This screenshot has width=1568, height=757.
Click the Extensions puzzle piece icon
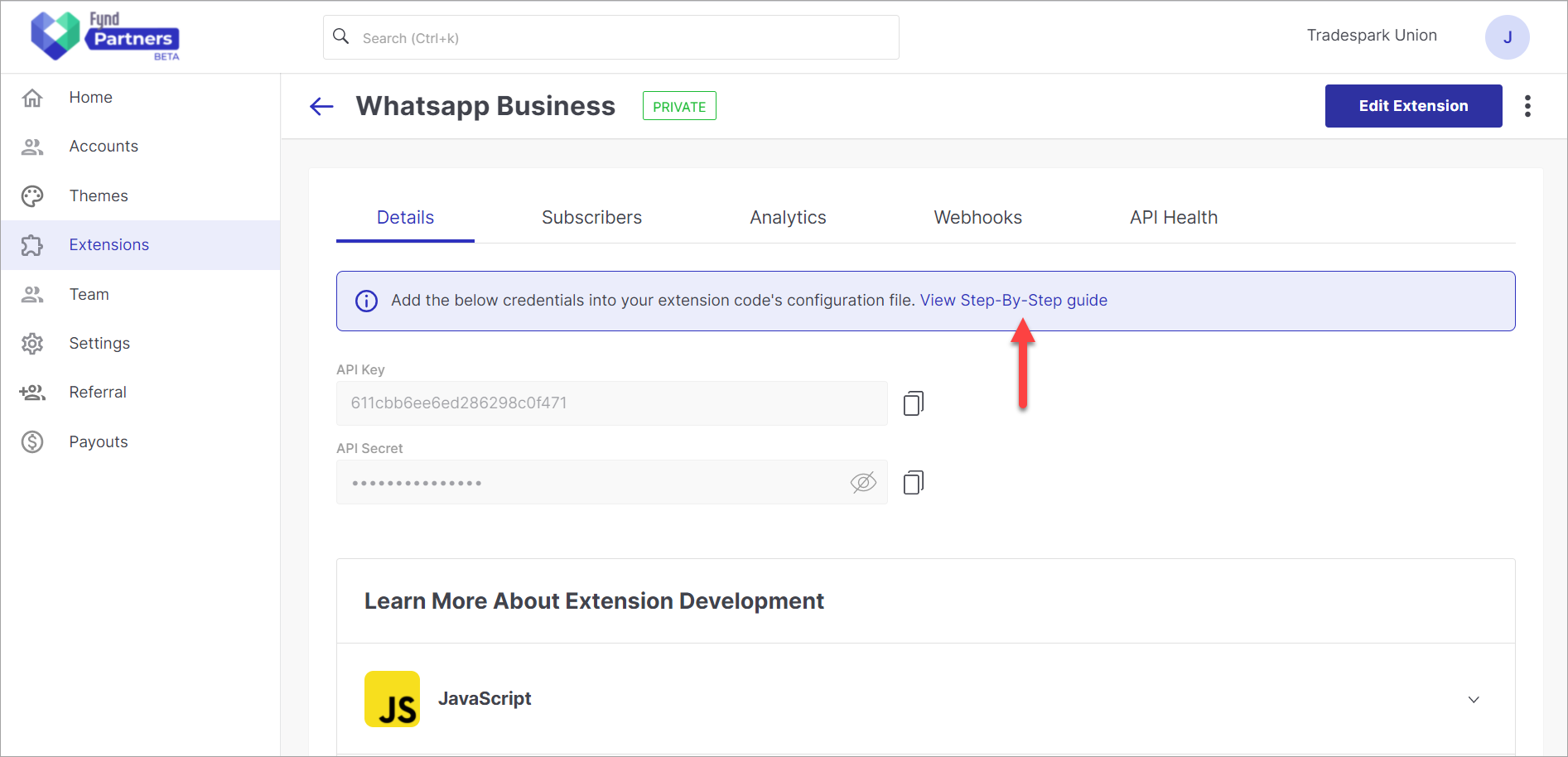pyautogui.click(x=32, y=245)
